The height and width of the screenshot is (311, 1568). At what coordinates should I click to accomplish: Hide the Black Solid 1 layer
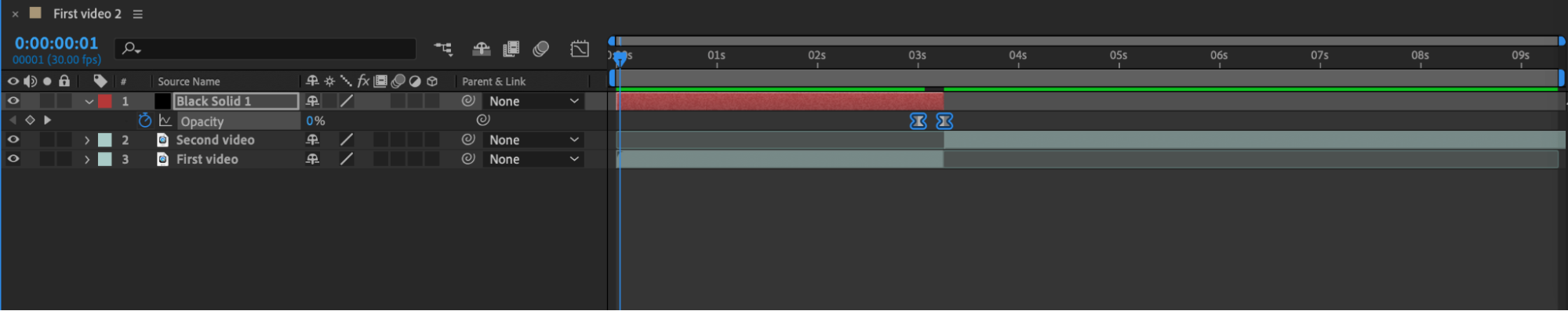coord(13,101)
